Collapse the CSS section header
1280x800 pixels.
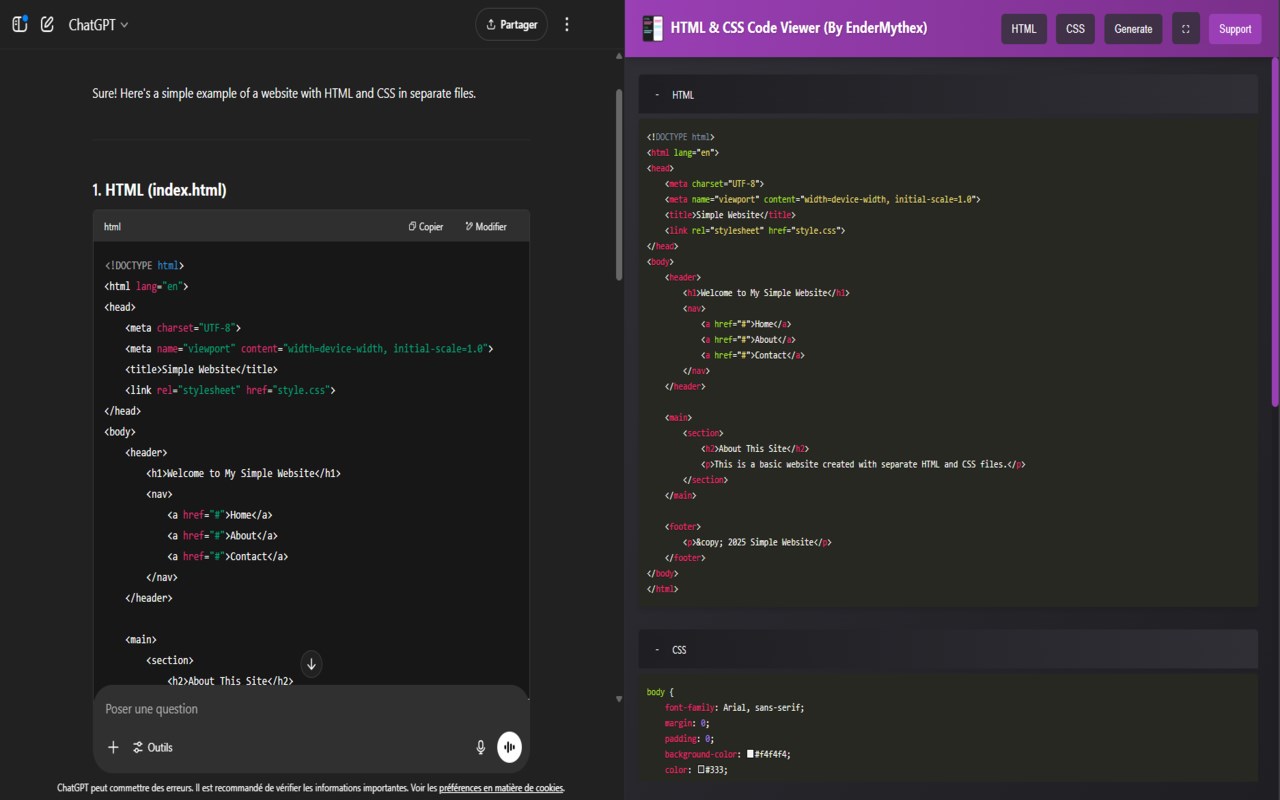(948, 650)
